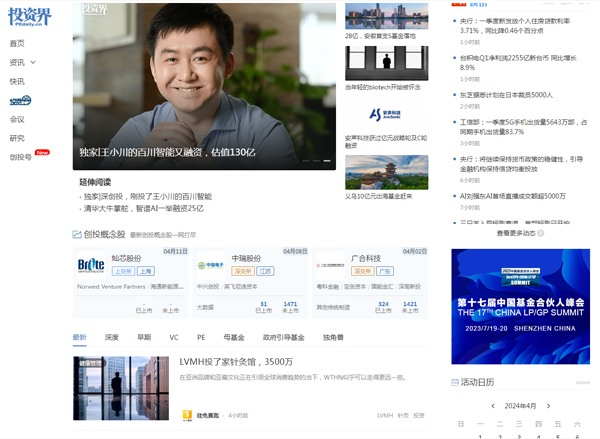
Task: Open 快讯 in the sidebar
Action: pos(17,81)
